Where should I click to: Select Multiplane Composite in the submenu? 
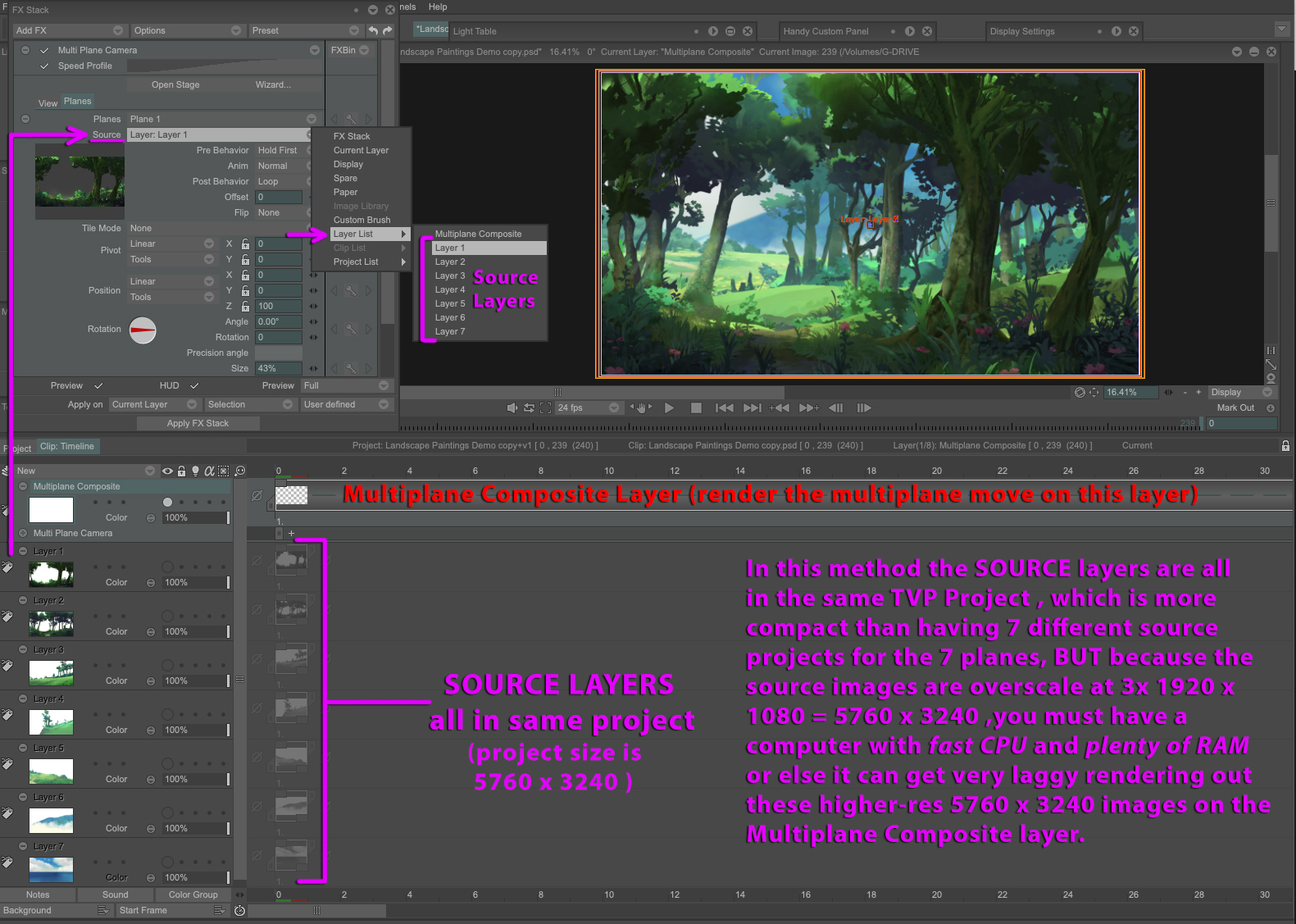479,234
